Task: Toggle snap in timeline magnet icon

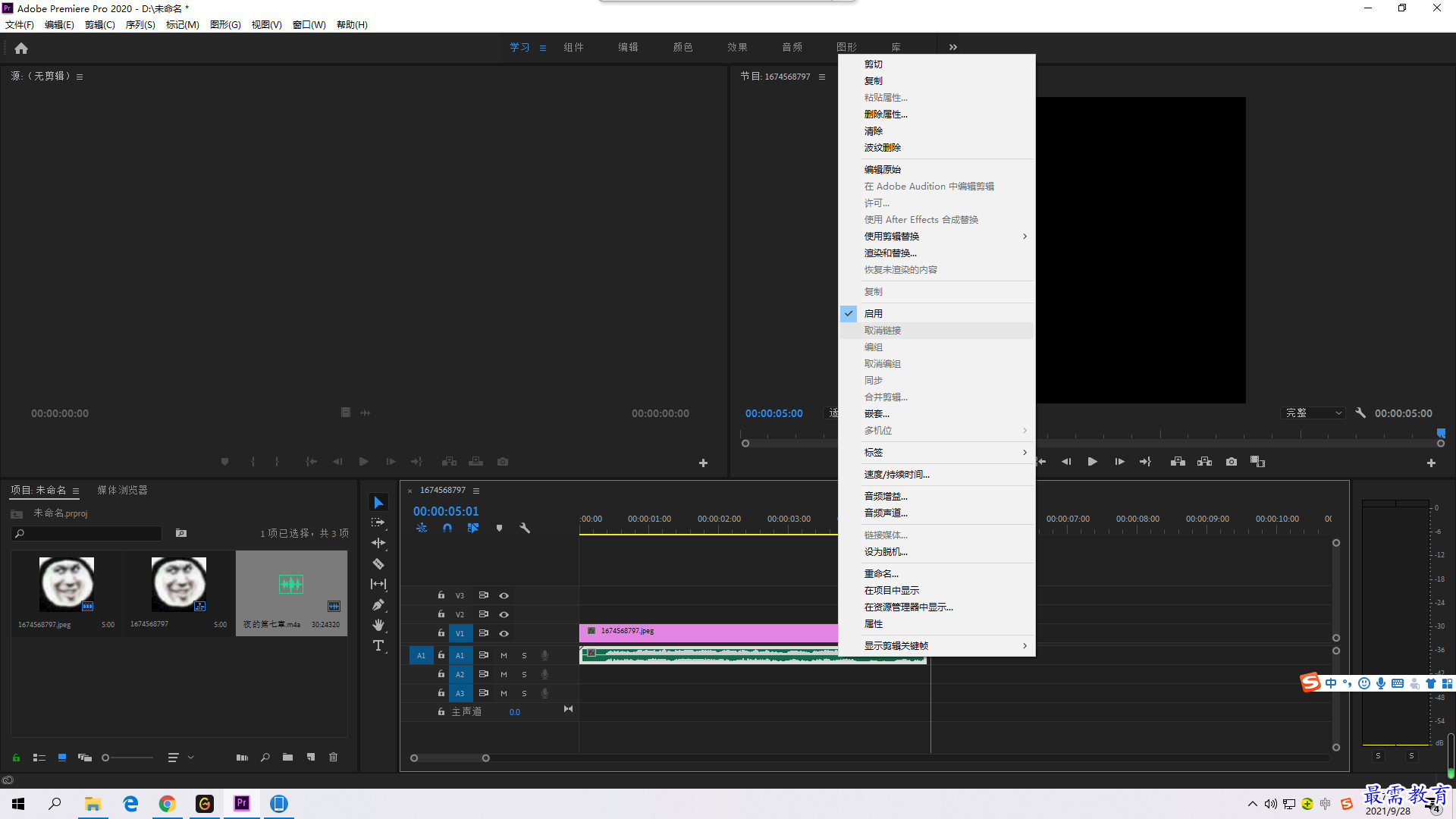Action: (447, 528)
